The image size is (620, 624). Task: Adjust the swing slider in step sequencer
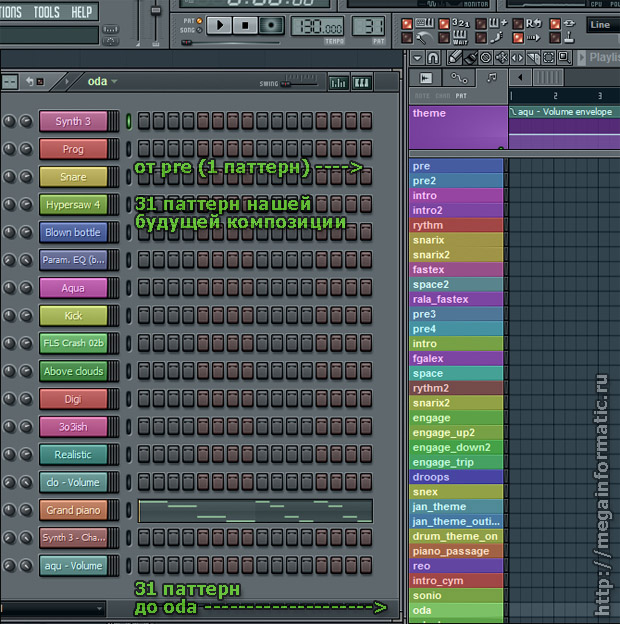[x=286, y=84]
